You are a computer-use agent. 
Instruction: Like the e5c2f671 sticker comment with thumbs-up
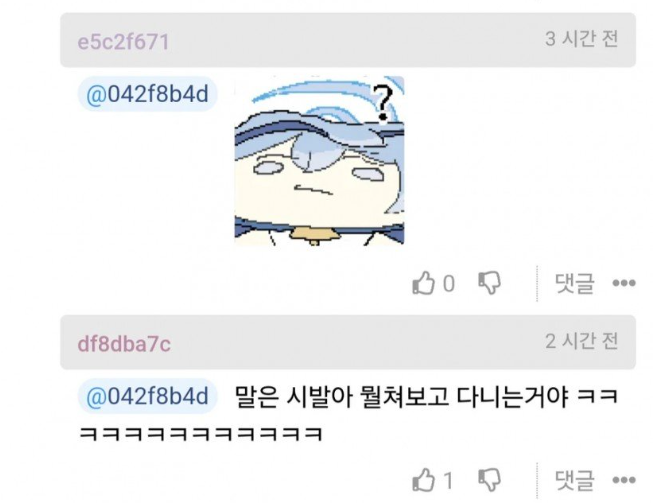pos(423,283)
